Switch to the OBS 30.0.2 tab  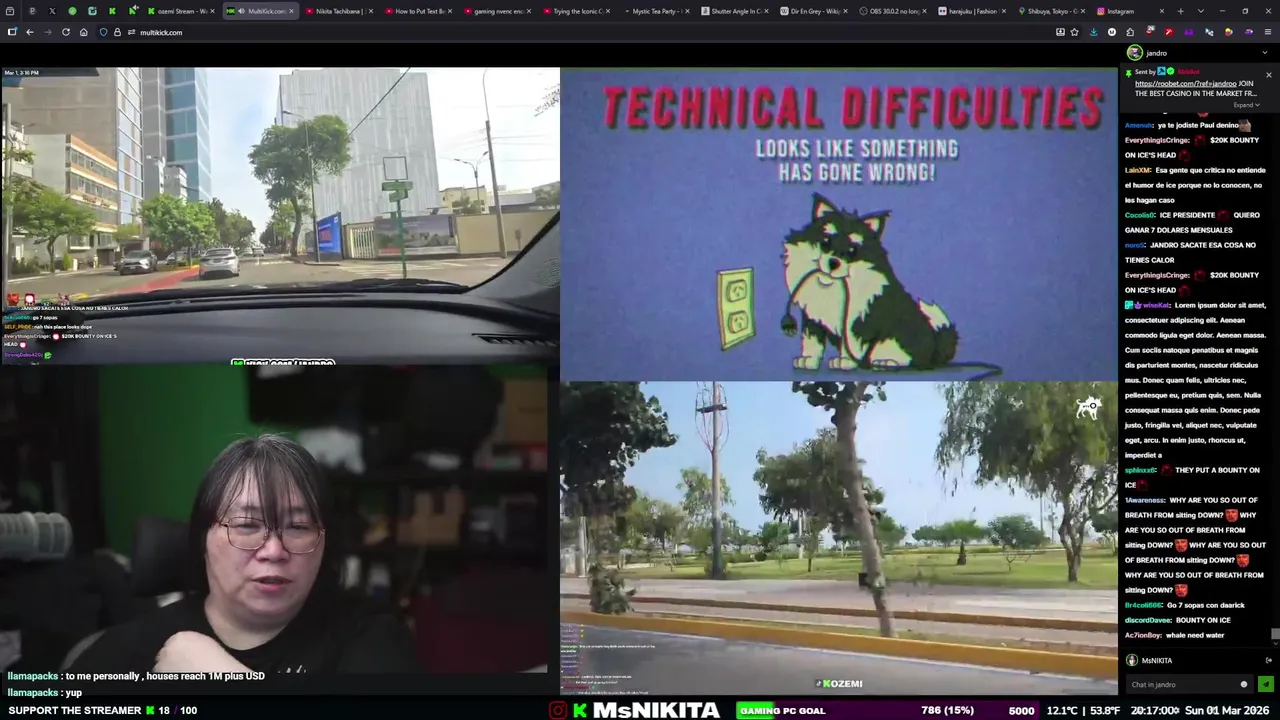coord(892,11)
